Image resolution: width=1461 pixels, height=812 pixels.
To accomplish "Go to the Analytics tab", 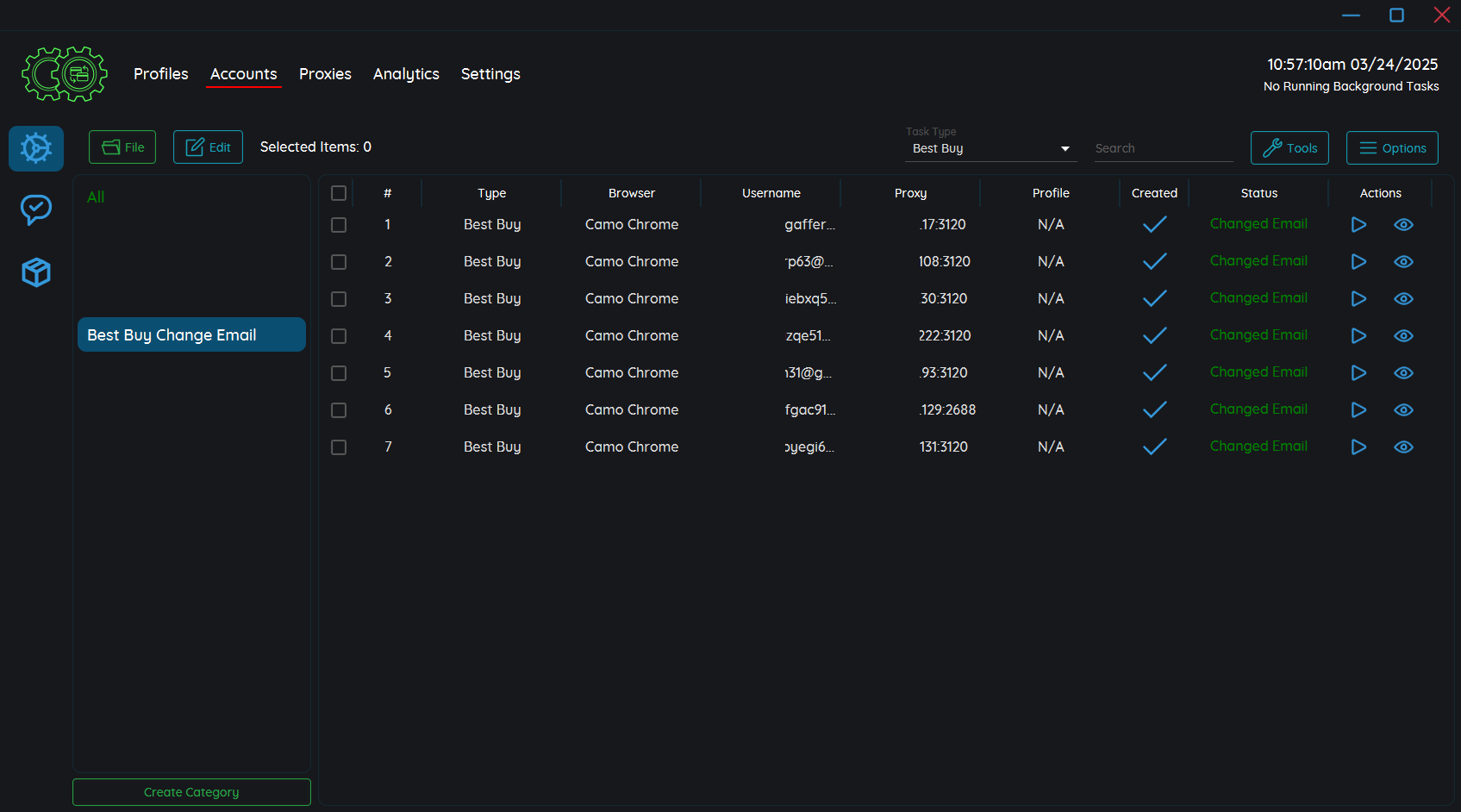I will (406, 74).
